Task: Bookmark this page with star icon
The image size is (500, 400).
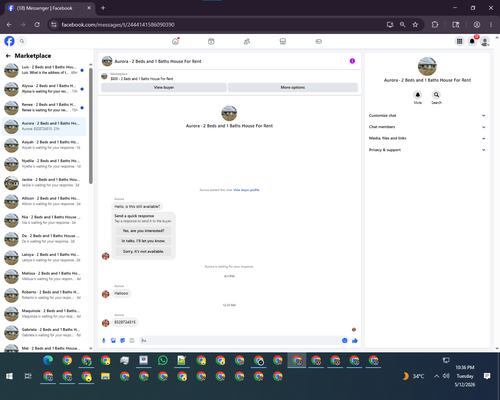Action: tap(415, 25)
